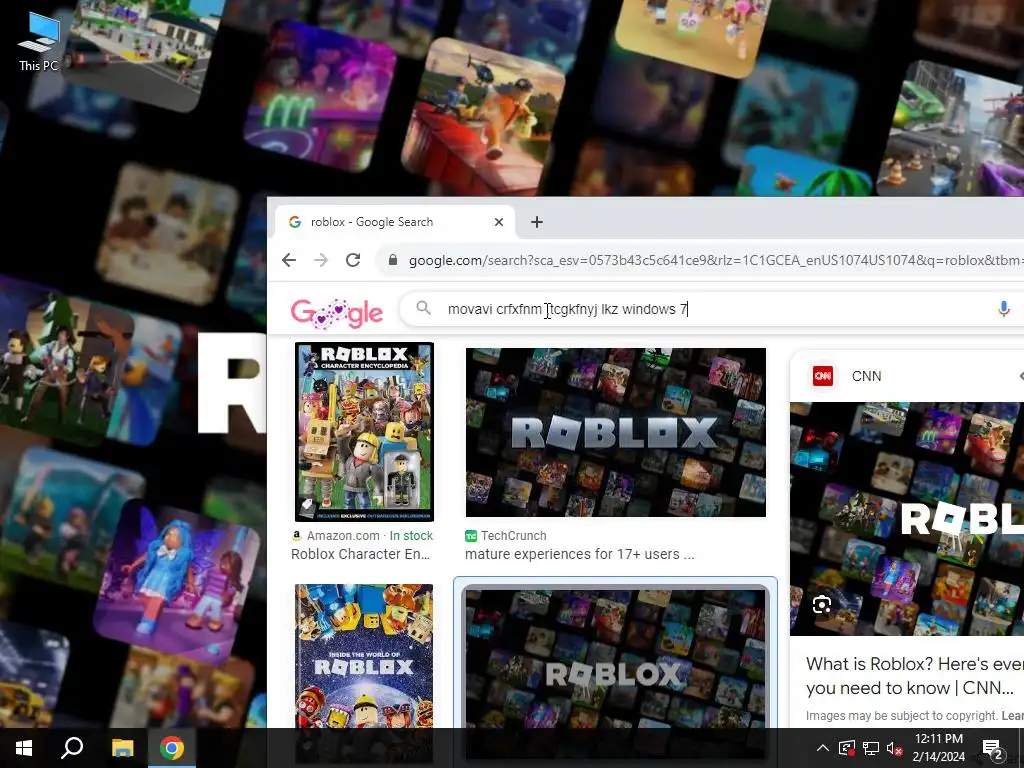This screenshot has width=1024, height=768.
Task: Start voice search with microphone icon
Action: click(x=1004, y=309)
